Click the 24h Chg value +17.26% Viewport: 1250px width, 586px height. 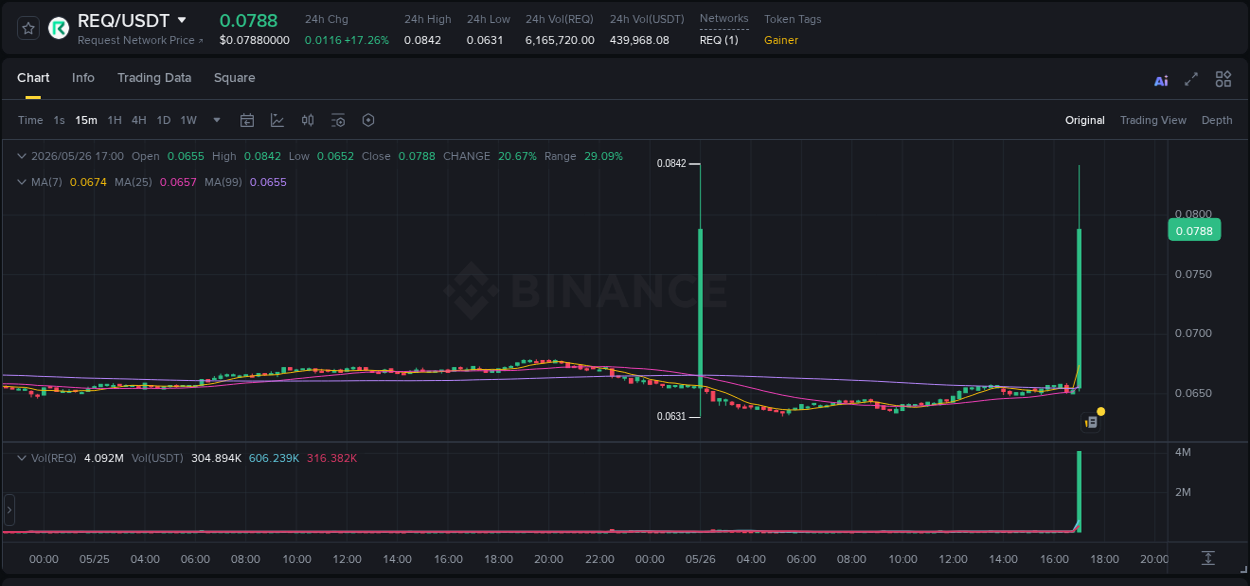(367, 40)
